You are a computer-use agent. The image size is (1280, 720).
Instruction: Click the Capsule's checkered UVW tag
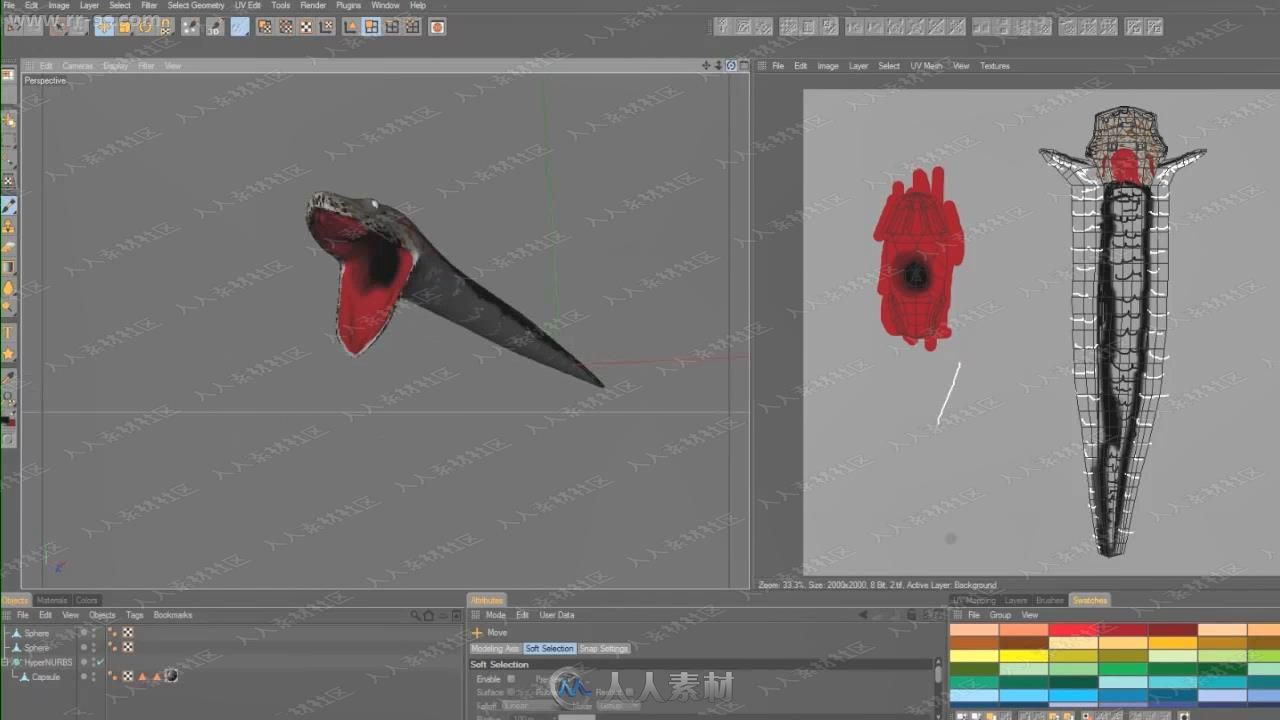pyautogui.click(x=128, y=676)
